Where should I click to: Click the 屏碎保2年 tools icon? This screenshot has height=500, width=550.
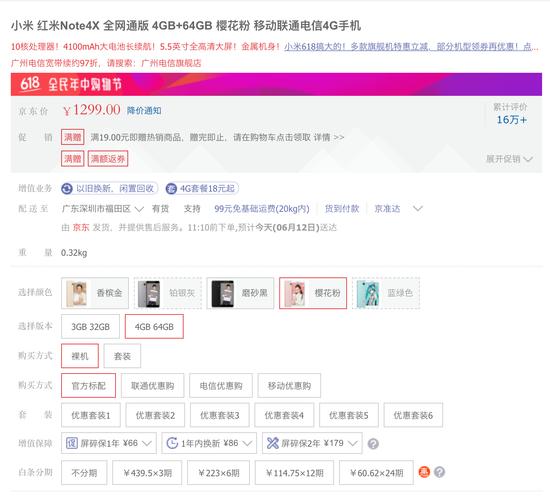(273, 443)
